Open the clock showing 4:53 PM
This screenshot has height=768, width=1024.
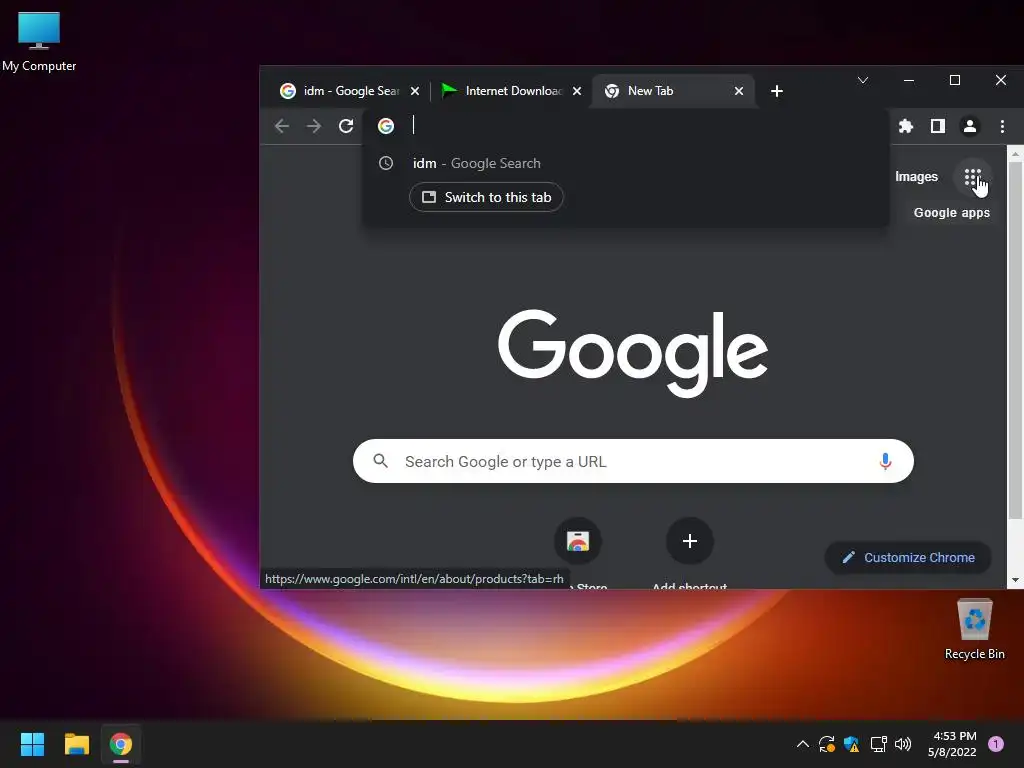click(952, 744)
